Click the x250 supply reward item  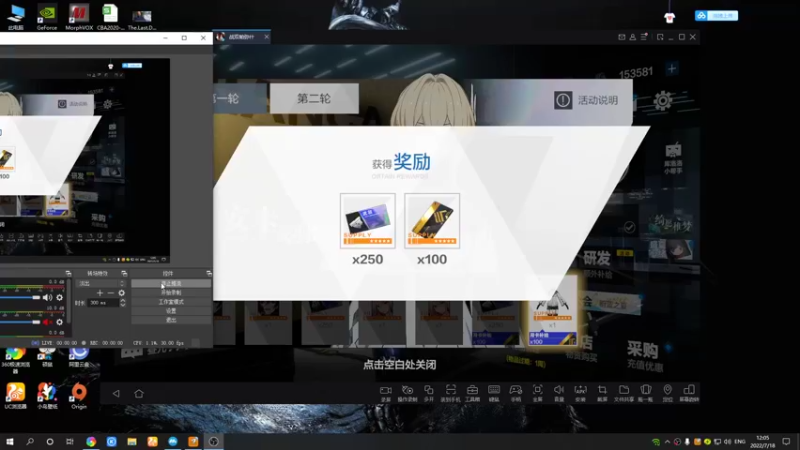coord(367,220)
